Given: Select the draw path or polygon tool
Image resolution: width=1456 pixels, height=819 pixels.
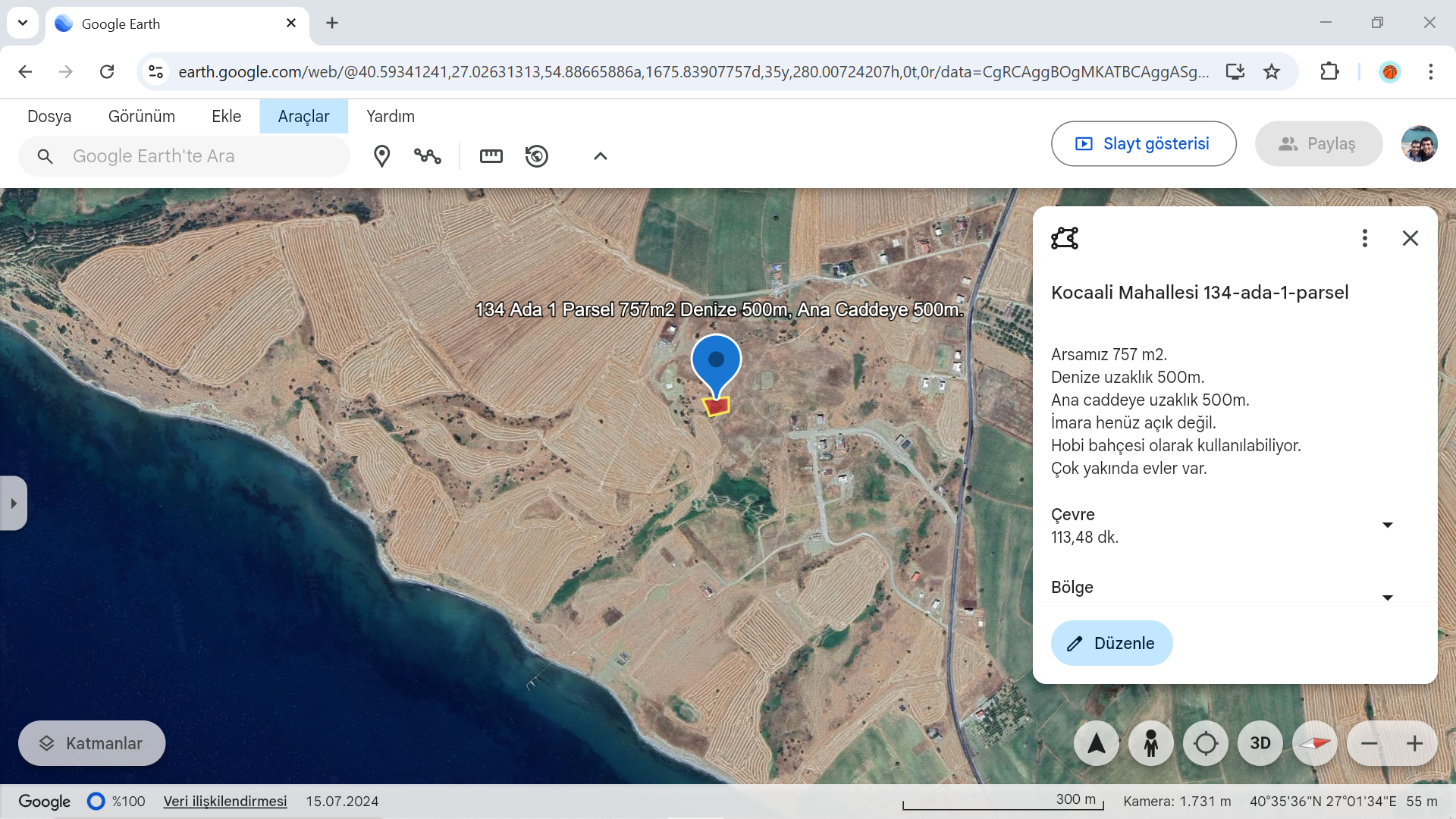Looking at the screenshot, I should [x=428, y=156].
